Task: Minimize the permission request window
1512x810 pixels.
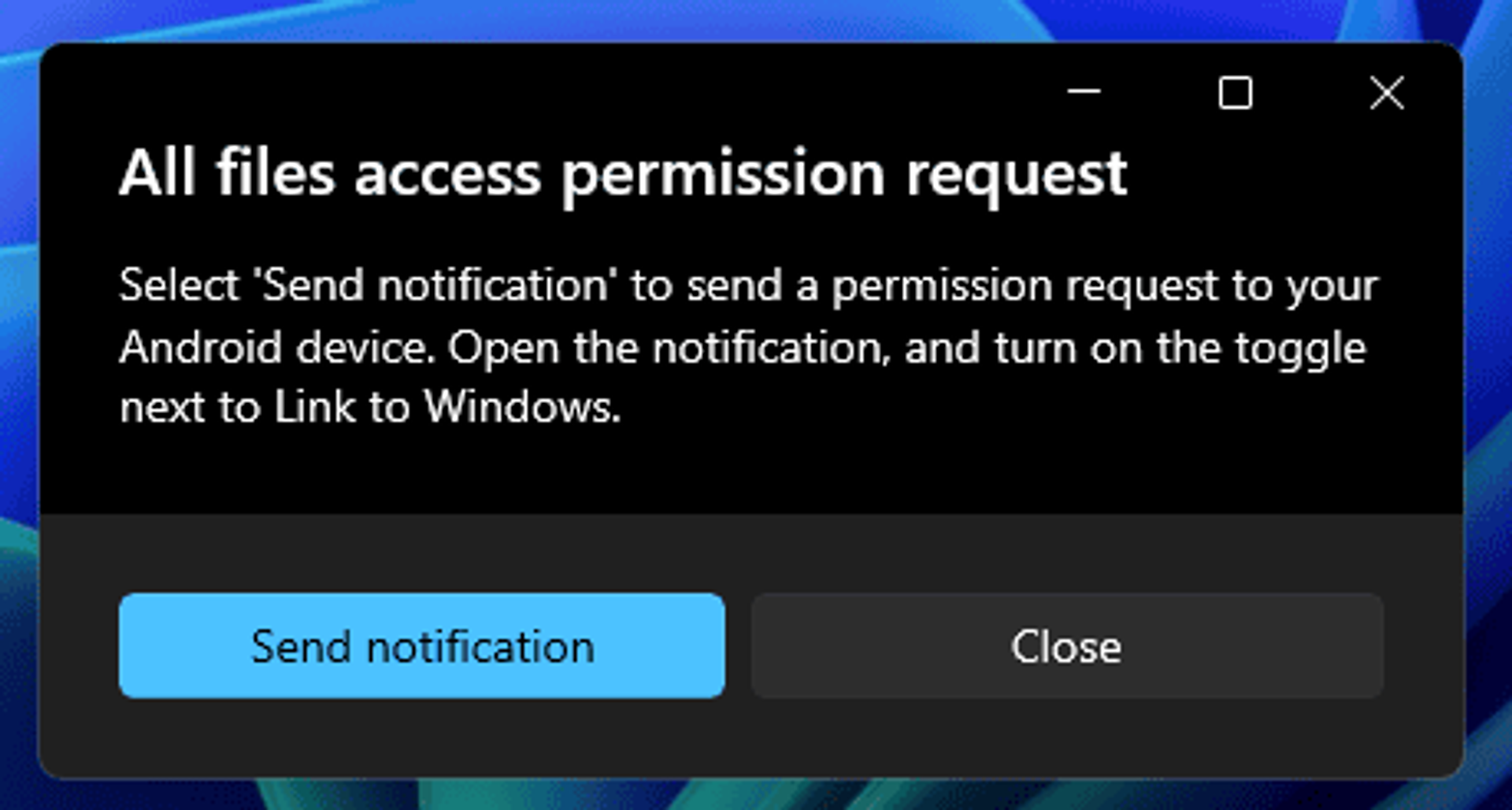Action: pos(1084,93)
